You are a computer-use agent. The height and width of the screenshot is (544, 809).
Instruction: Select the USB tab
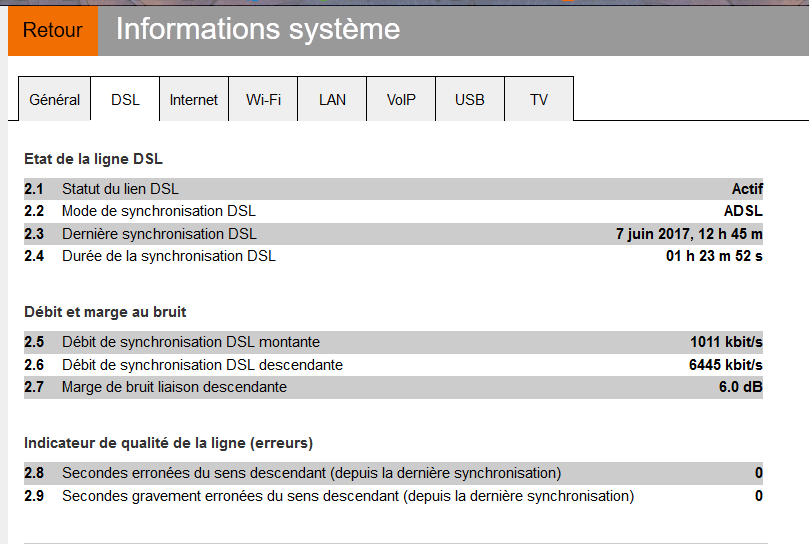(469, 100)
